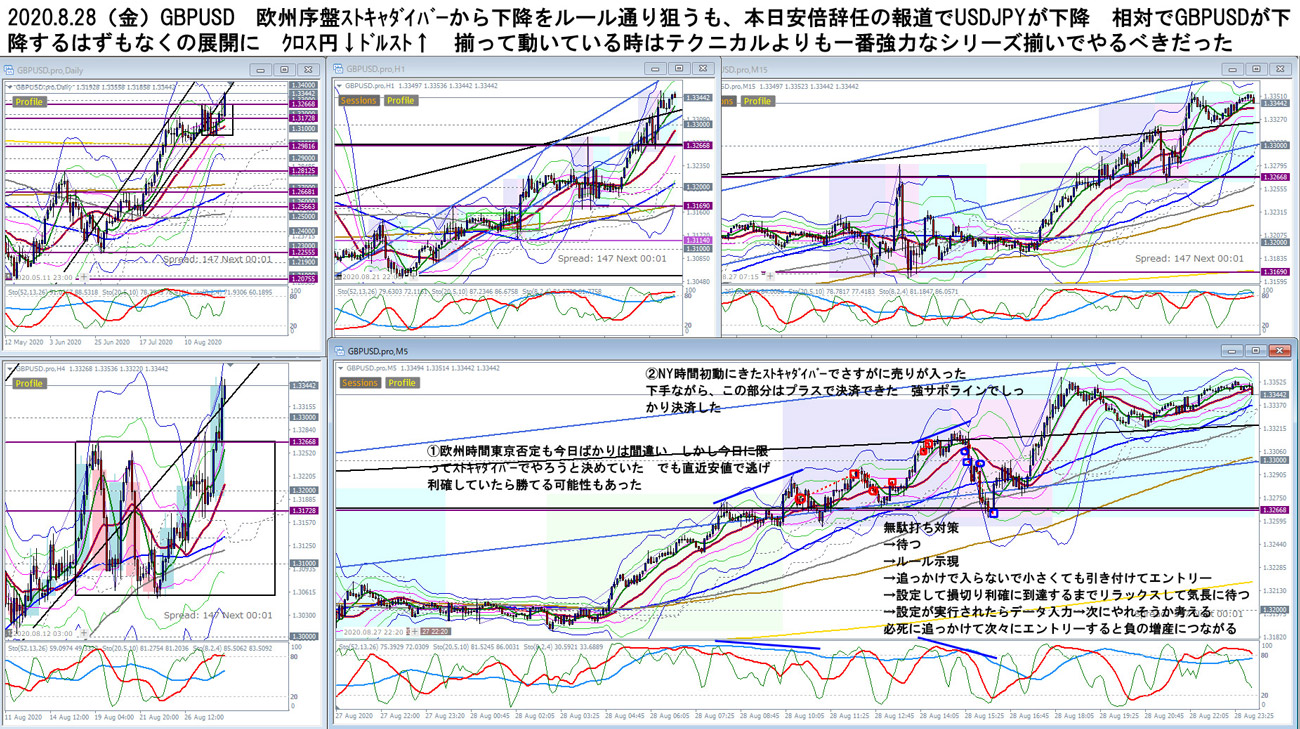
Task: Click the 1.32668 price label on H1 chart
Action: tap(698, 145)
